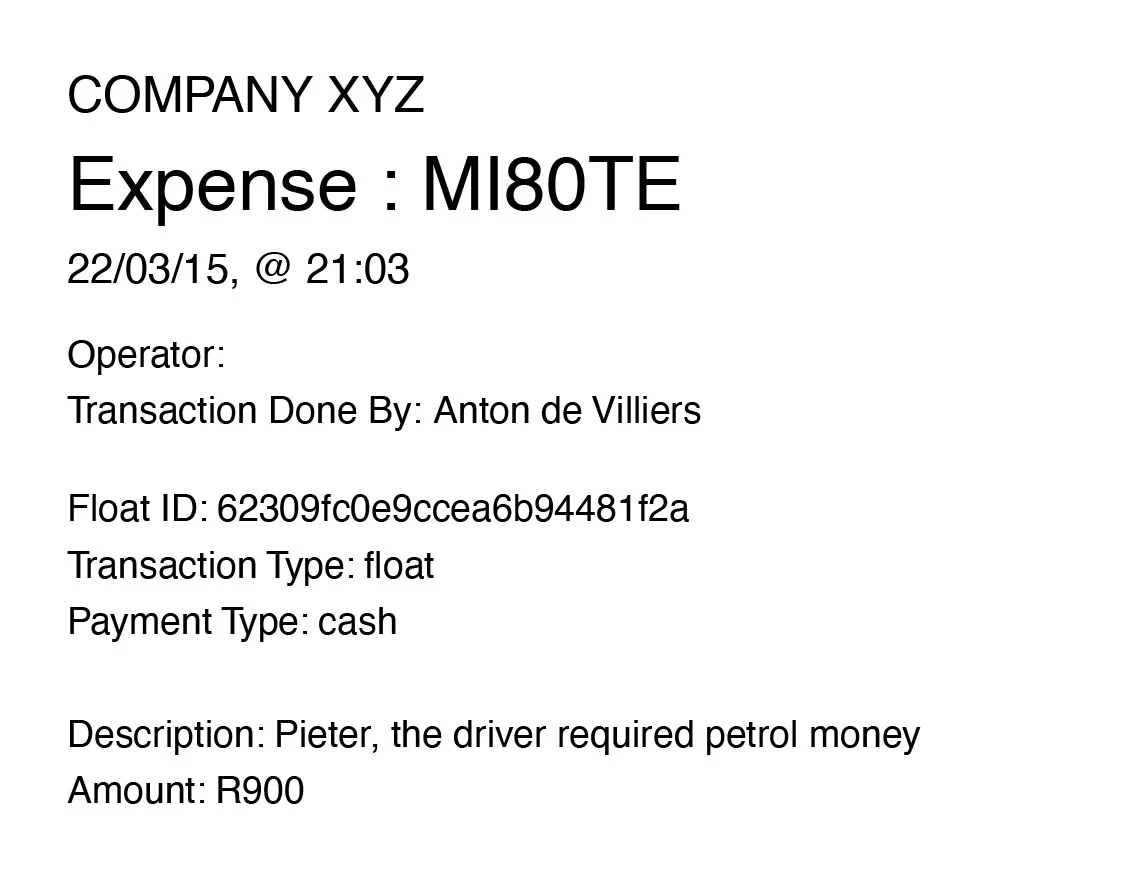Click the @ symbol beside the date
The height and width of the screenshot is (892, 1133).
[272, 270]
